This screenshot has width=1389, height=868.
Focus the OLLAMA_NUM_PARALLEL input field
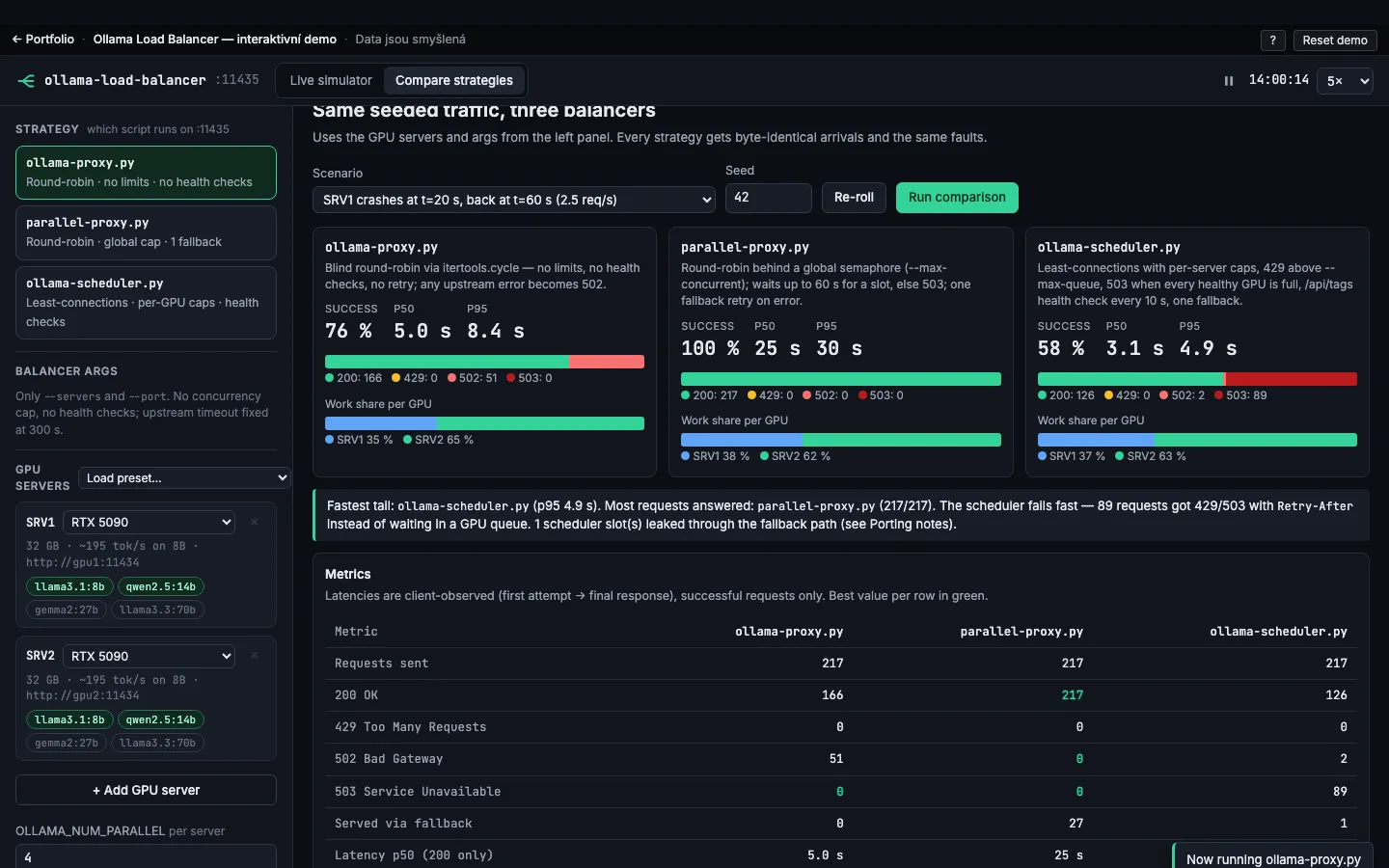146,856
